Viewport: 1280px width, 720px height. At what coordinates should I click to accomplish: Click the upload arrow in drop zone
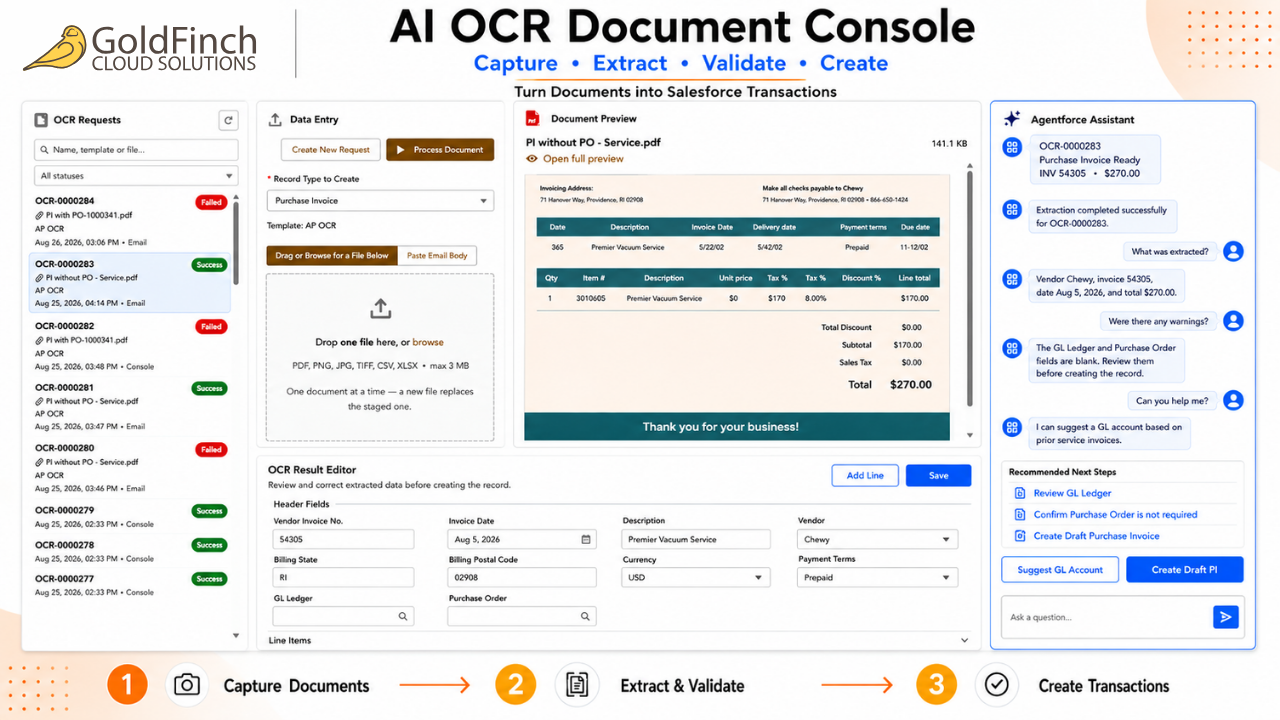coord(380,308)
